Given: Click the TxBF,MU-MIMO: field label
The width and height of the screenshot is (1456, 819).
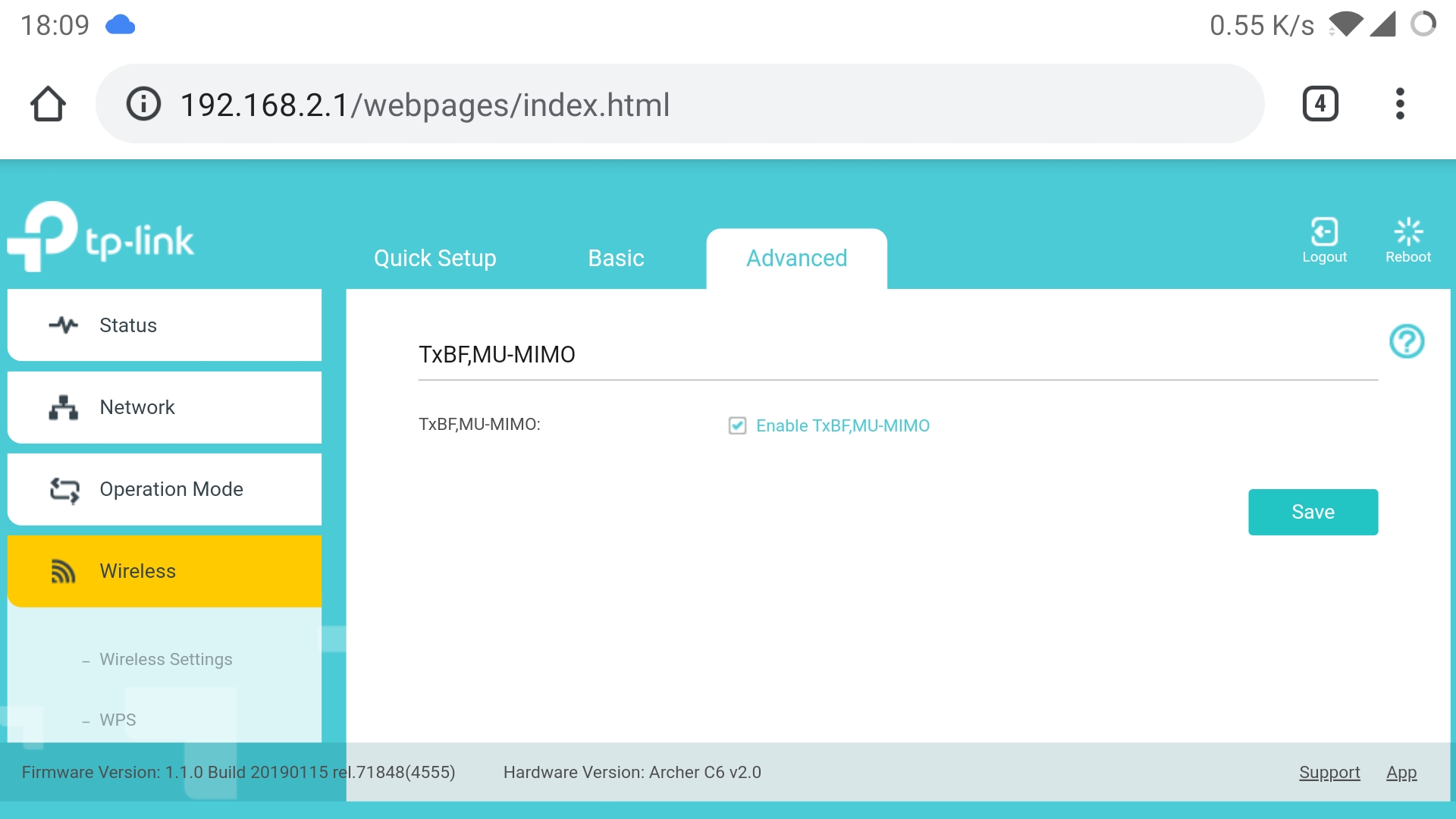Looking at the screenshot, I should (479, 425).
